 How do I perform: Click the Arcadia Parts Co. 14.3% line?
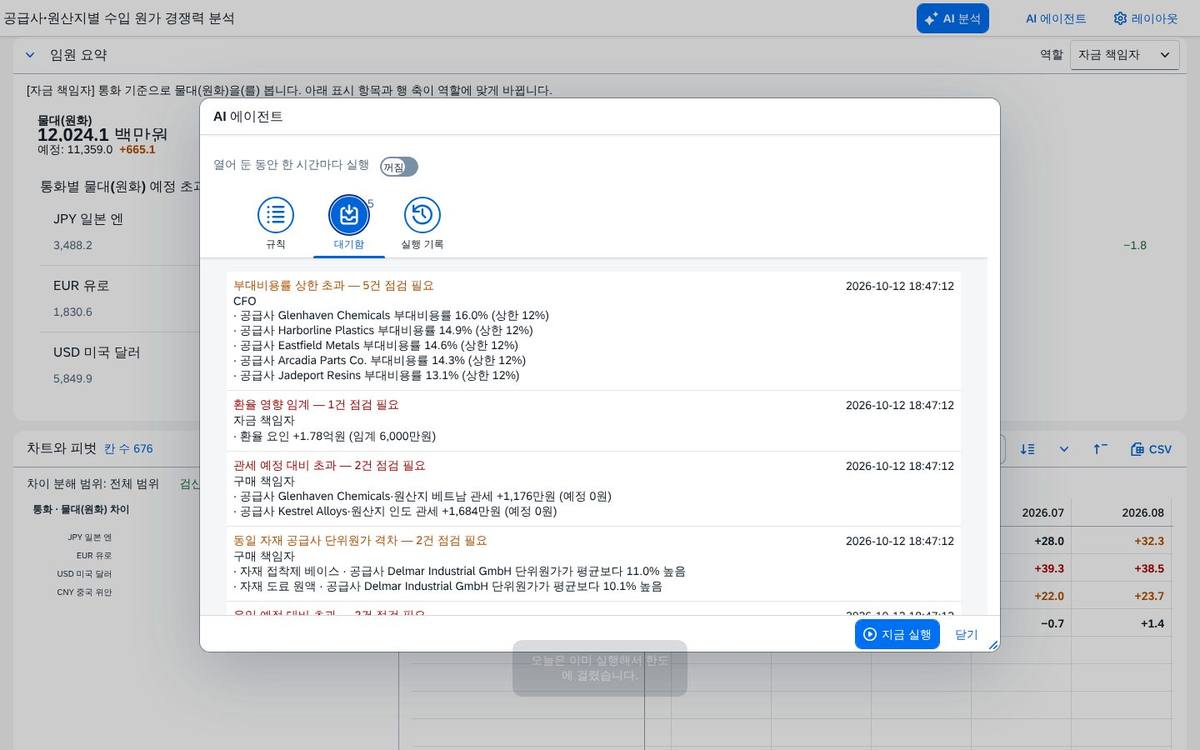380,360
